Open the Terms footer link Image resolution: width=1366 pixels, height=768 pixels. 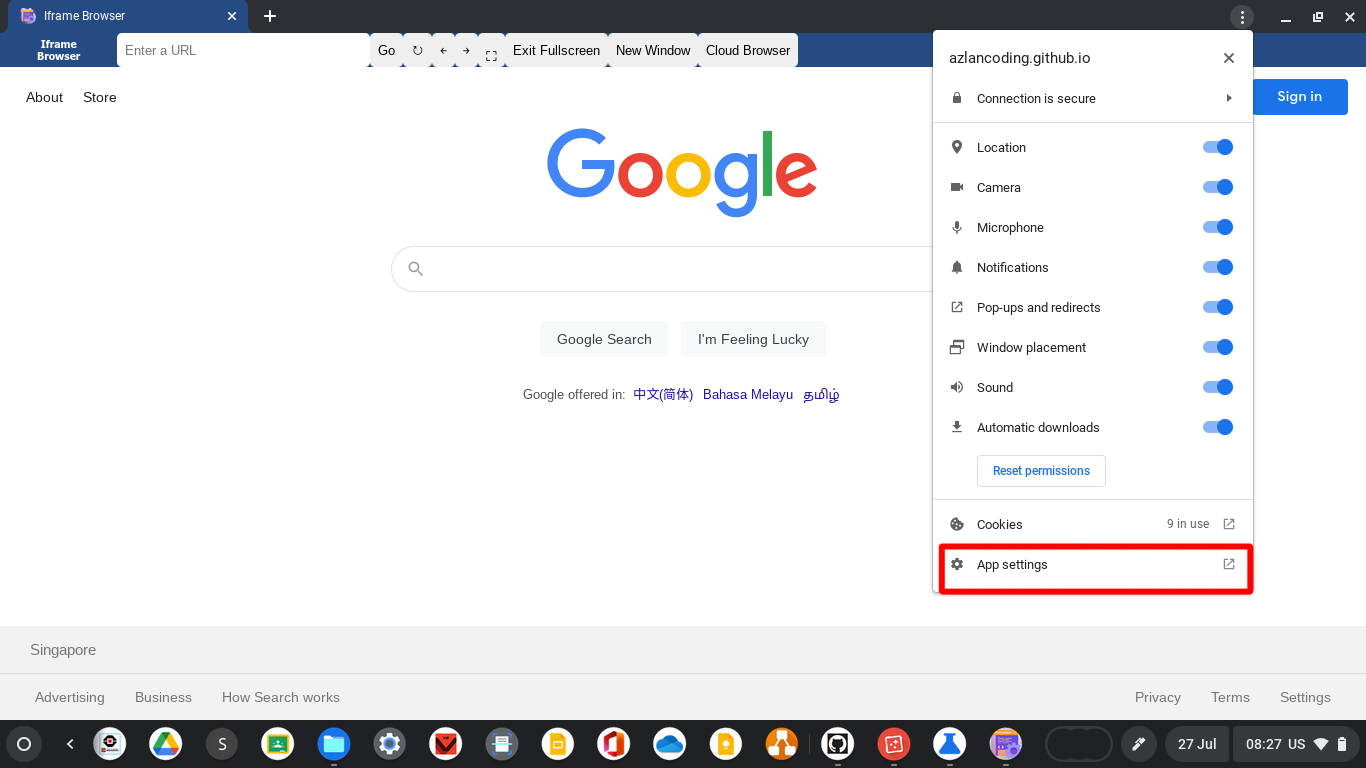tap(1230, 697)
